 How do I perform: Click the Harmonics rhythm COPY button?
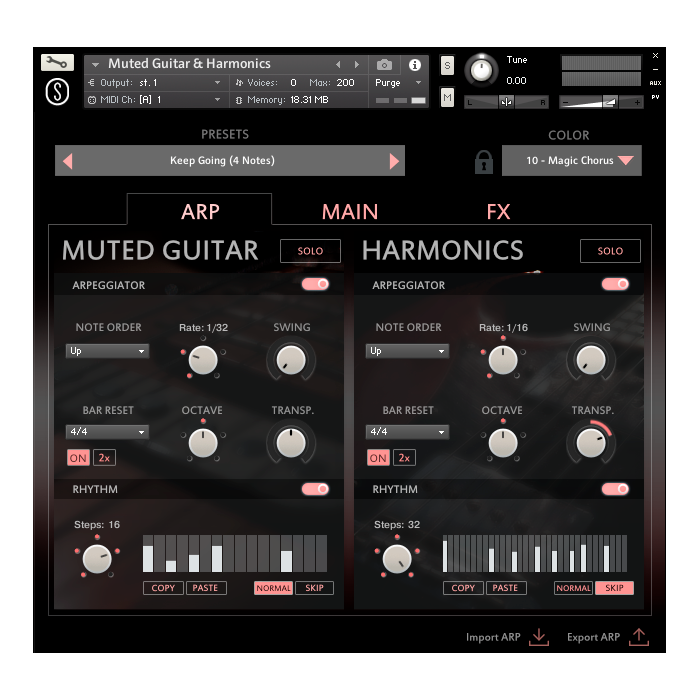(463, 588)
